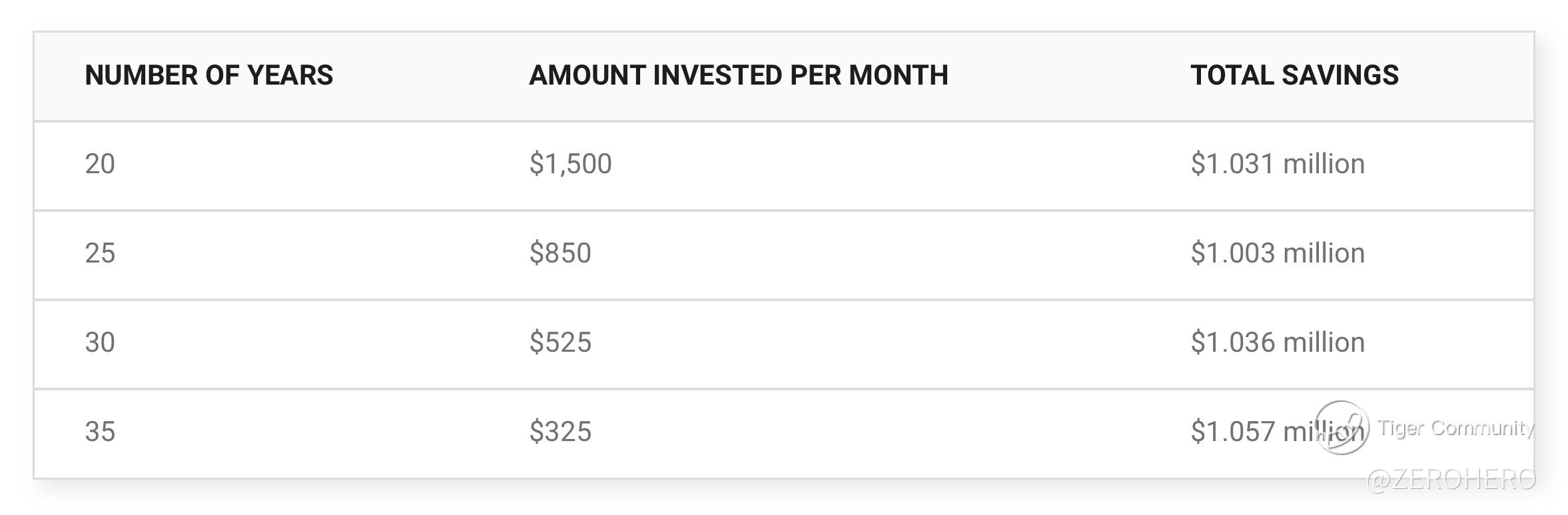Click the NUMBER OF YEARS column header
Viewport: 1568px width, 515px height.
(208, 75)
